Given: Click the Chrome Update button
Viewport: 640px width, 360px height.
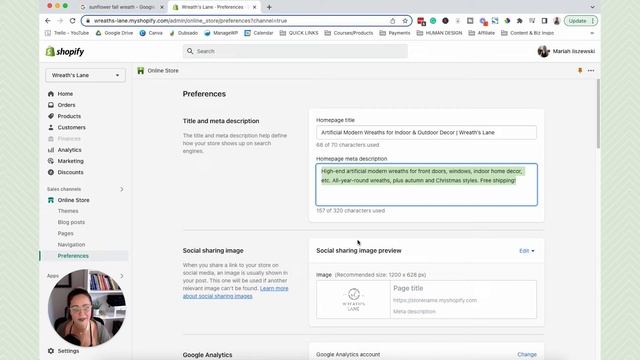Looking at the screenshot, I should pyautogui.click(x=581, y=21).
